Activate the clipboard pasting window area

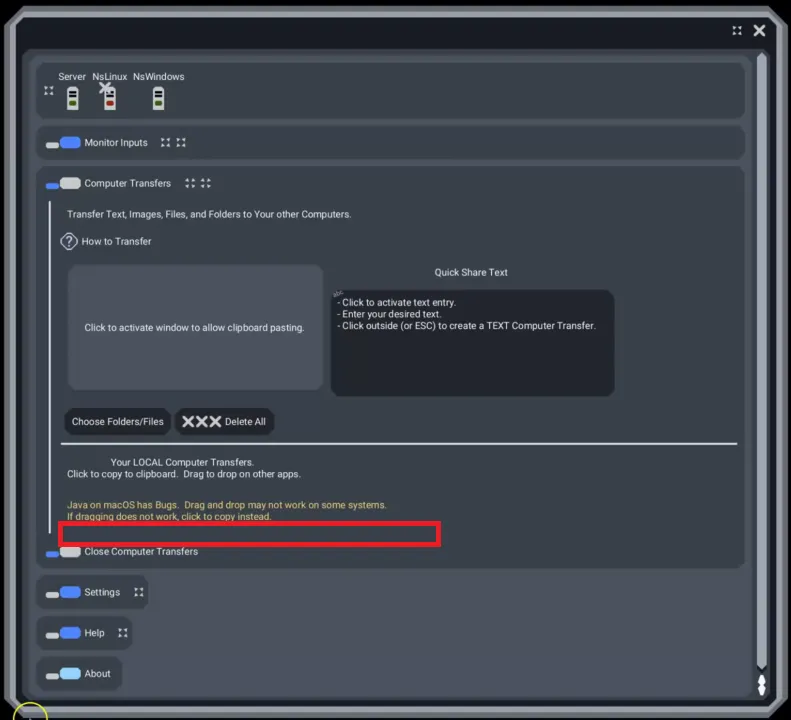pyautogui.click(x=195, y=327)
